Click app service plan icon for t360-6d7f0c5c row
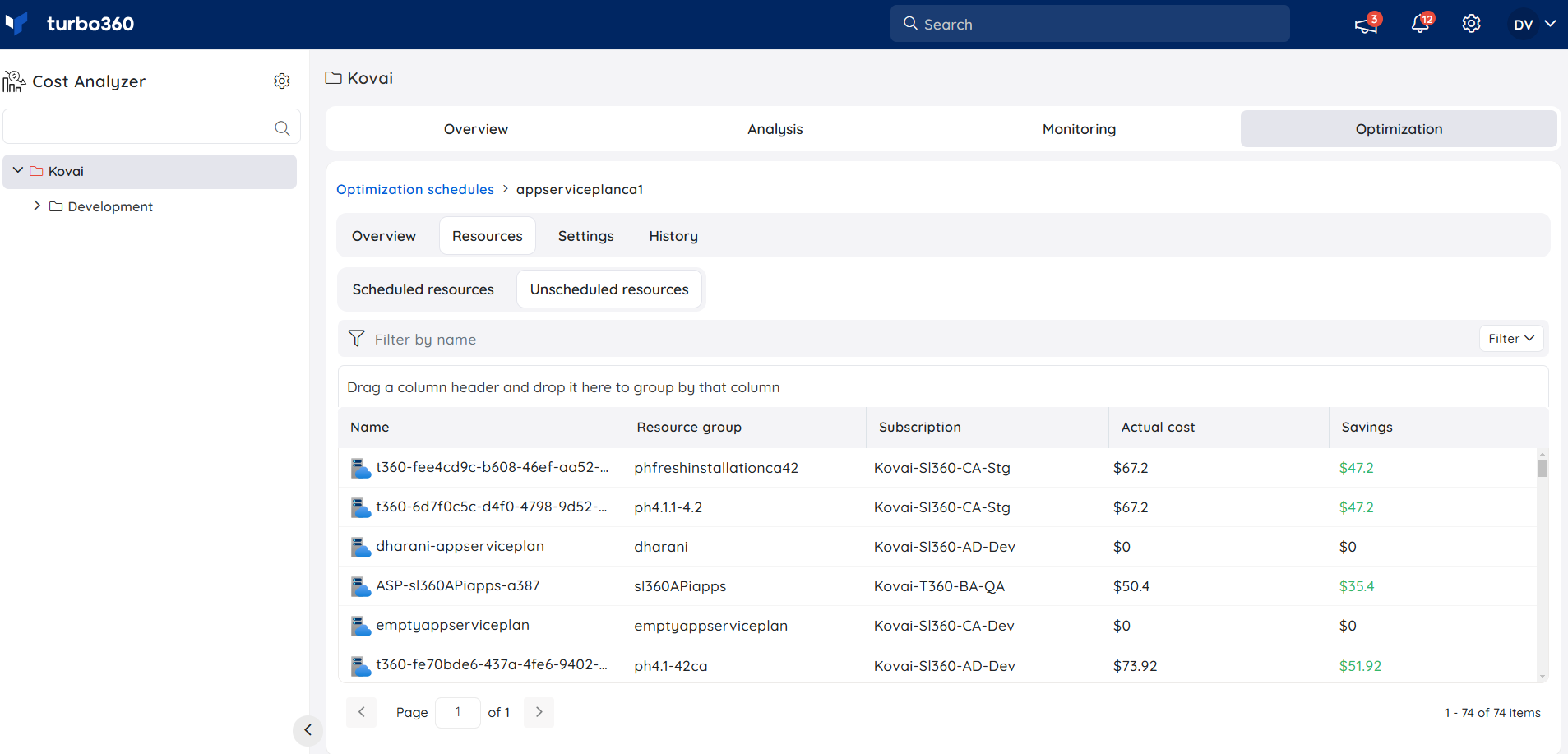 361,507
